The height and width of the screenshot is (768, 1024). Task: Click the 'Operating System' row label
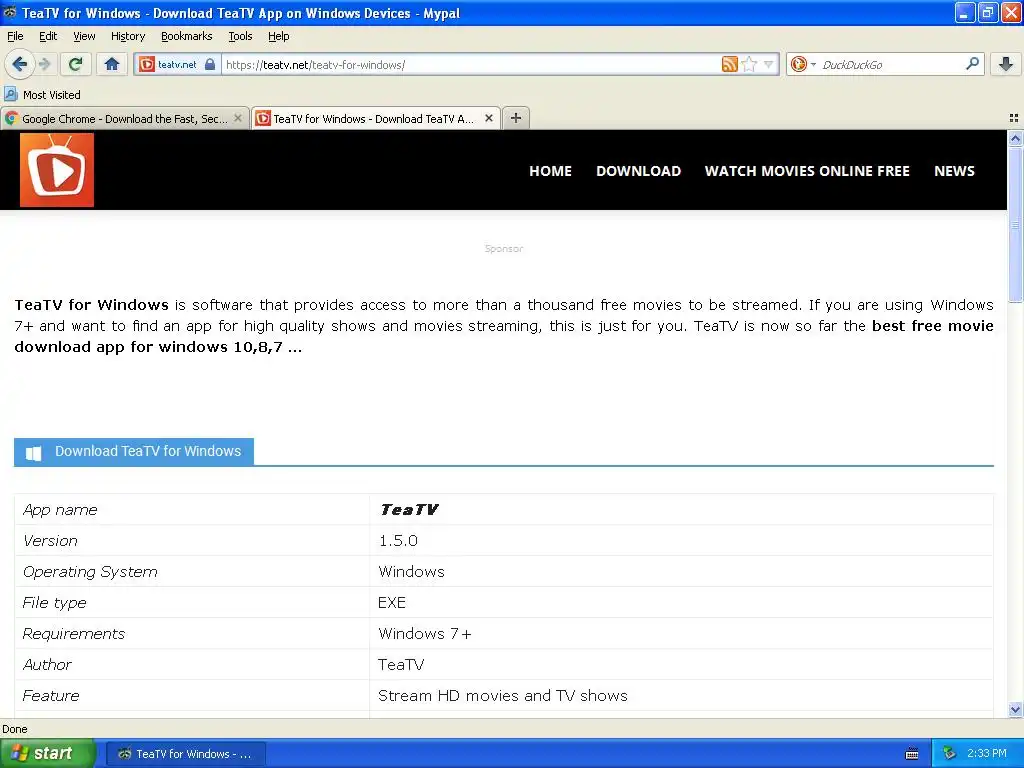coord(90,572)
